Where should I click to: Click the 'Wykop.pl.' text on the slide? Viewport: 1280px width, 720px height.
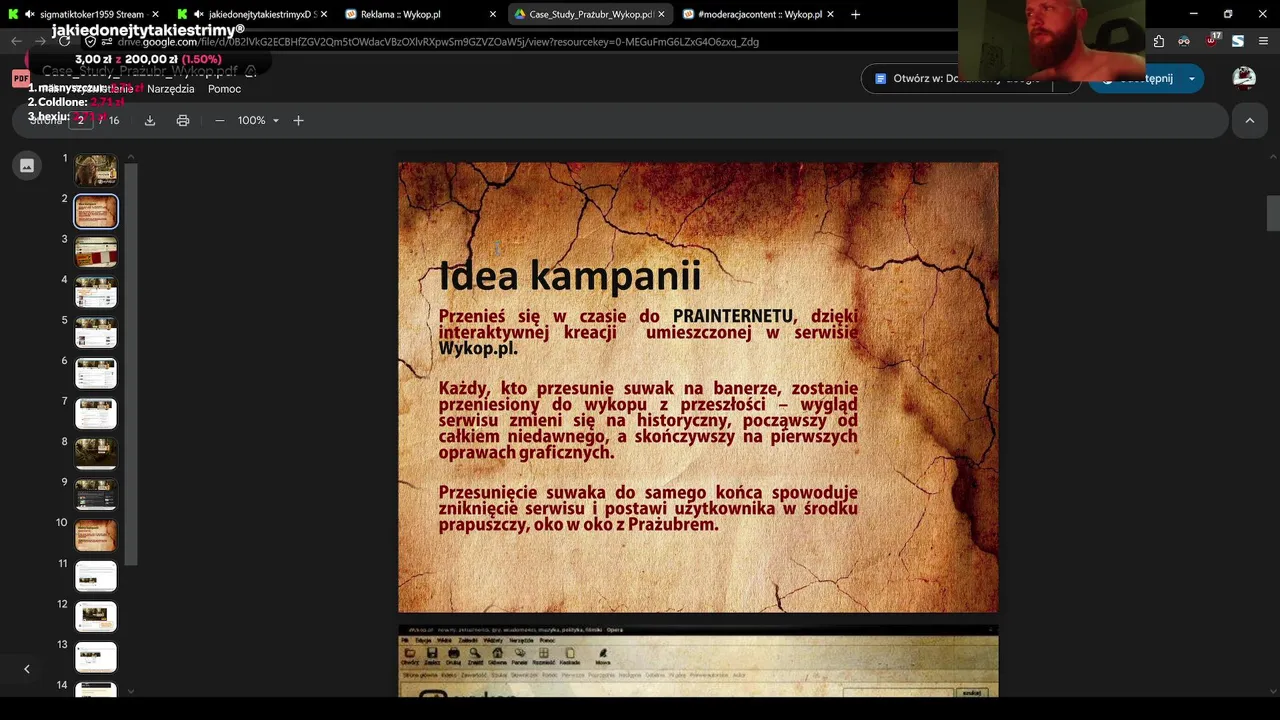click(478, 348)
